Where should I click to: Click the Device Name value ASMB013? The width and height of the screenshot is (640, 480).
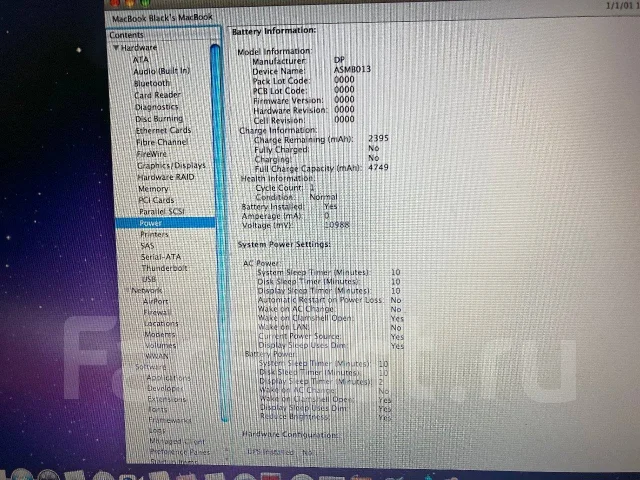click(x=352, y=69)
